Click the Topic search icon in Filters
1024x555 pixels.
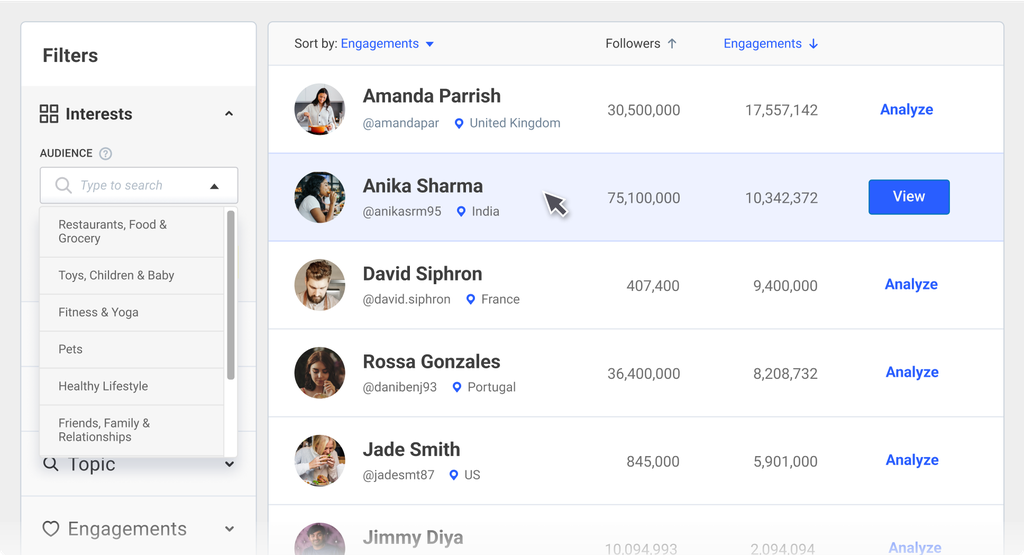pyautogui.click(x=50, y=464)
